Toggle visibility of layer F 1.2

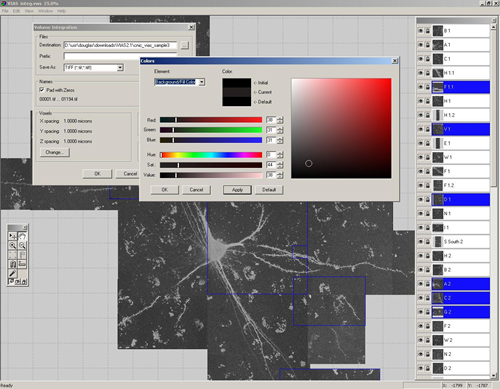pyautogui.click(x=420, y=185)
